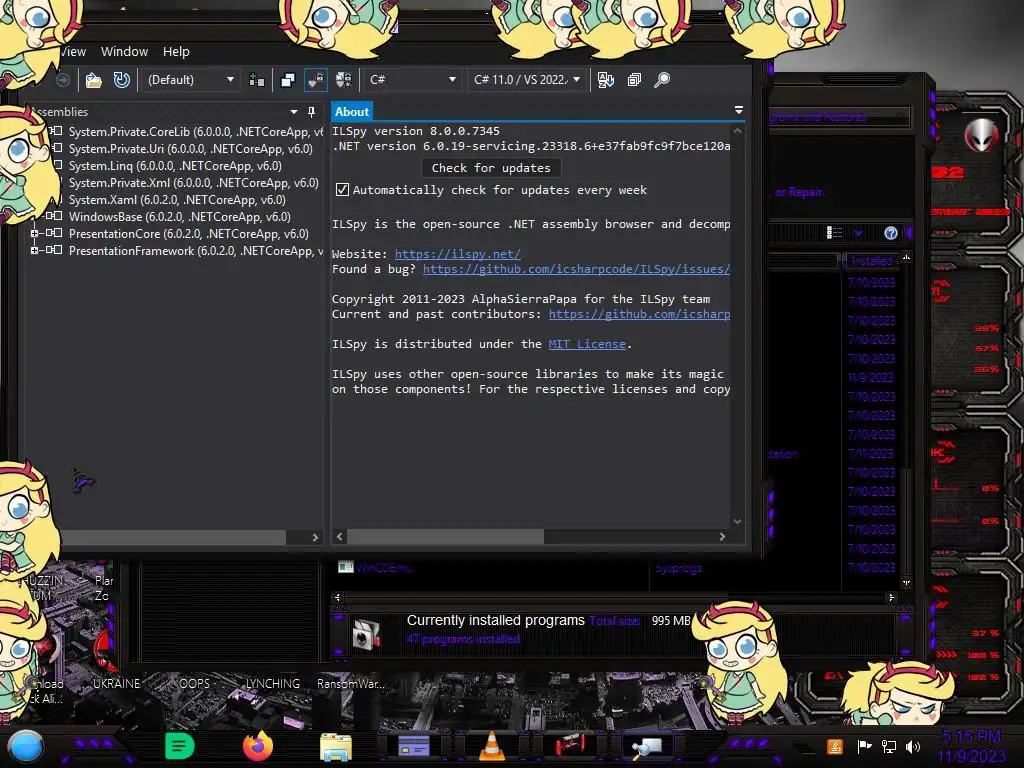Click the Forward navigation arrow in ILSpy toolbar
The image size is (1024, 768).
tap(63, 80)
